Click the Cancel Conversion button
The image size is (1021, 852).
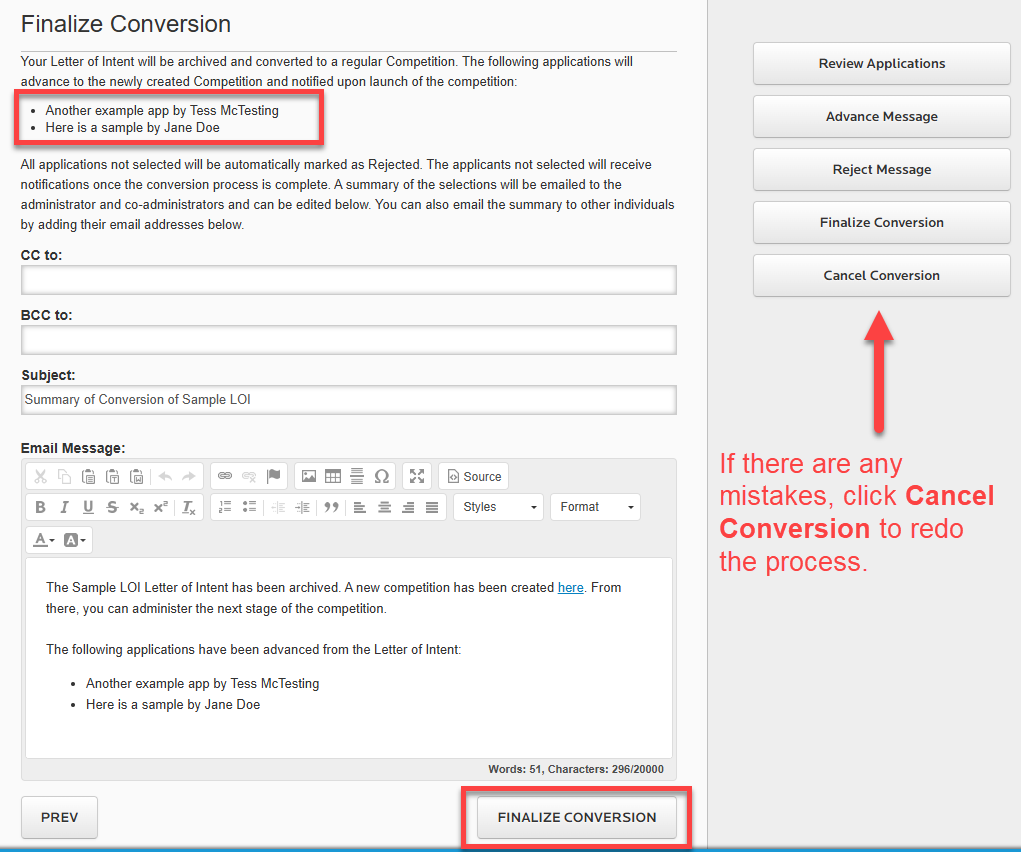coord(880,275)
